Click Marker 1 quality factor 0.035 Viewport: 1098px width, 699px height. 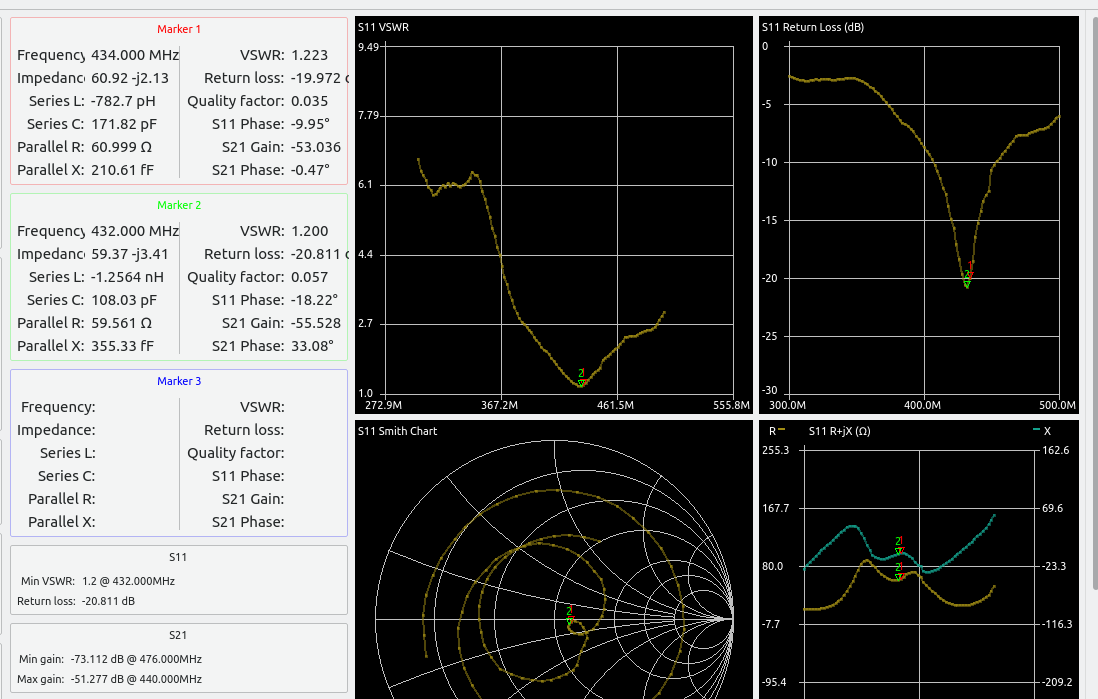310,101
